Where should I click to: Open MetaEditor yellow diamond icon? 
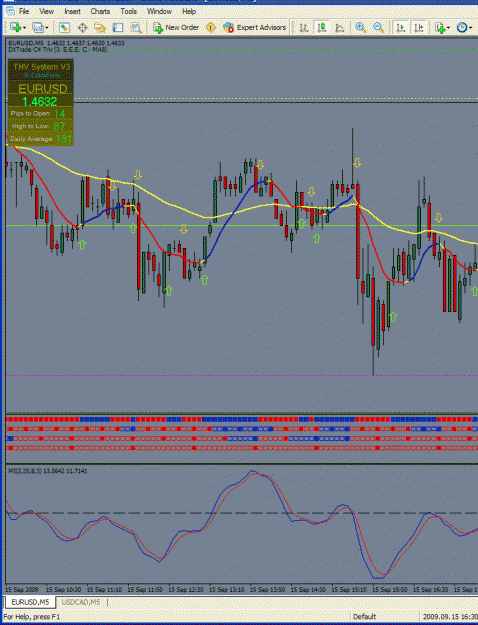pyautogui.click(x=210, y=28)
